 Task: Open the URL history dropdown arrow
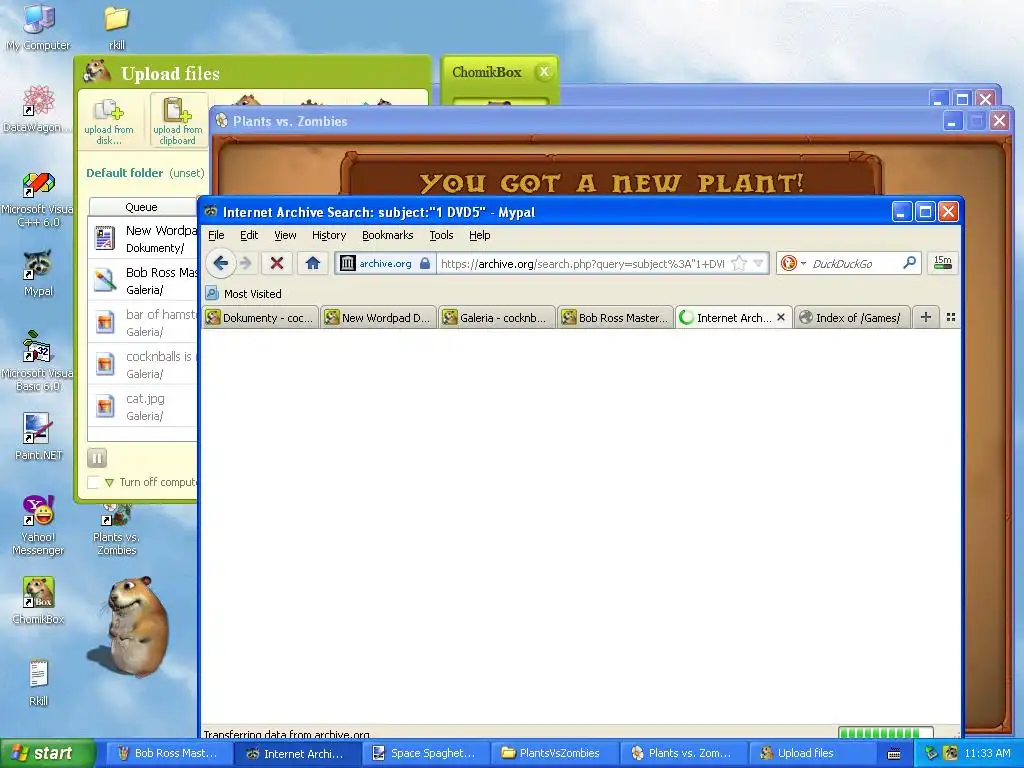[758, 263]
